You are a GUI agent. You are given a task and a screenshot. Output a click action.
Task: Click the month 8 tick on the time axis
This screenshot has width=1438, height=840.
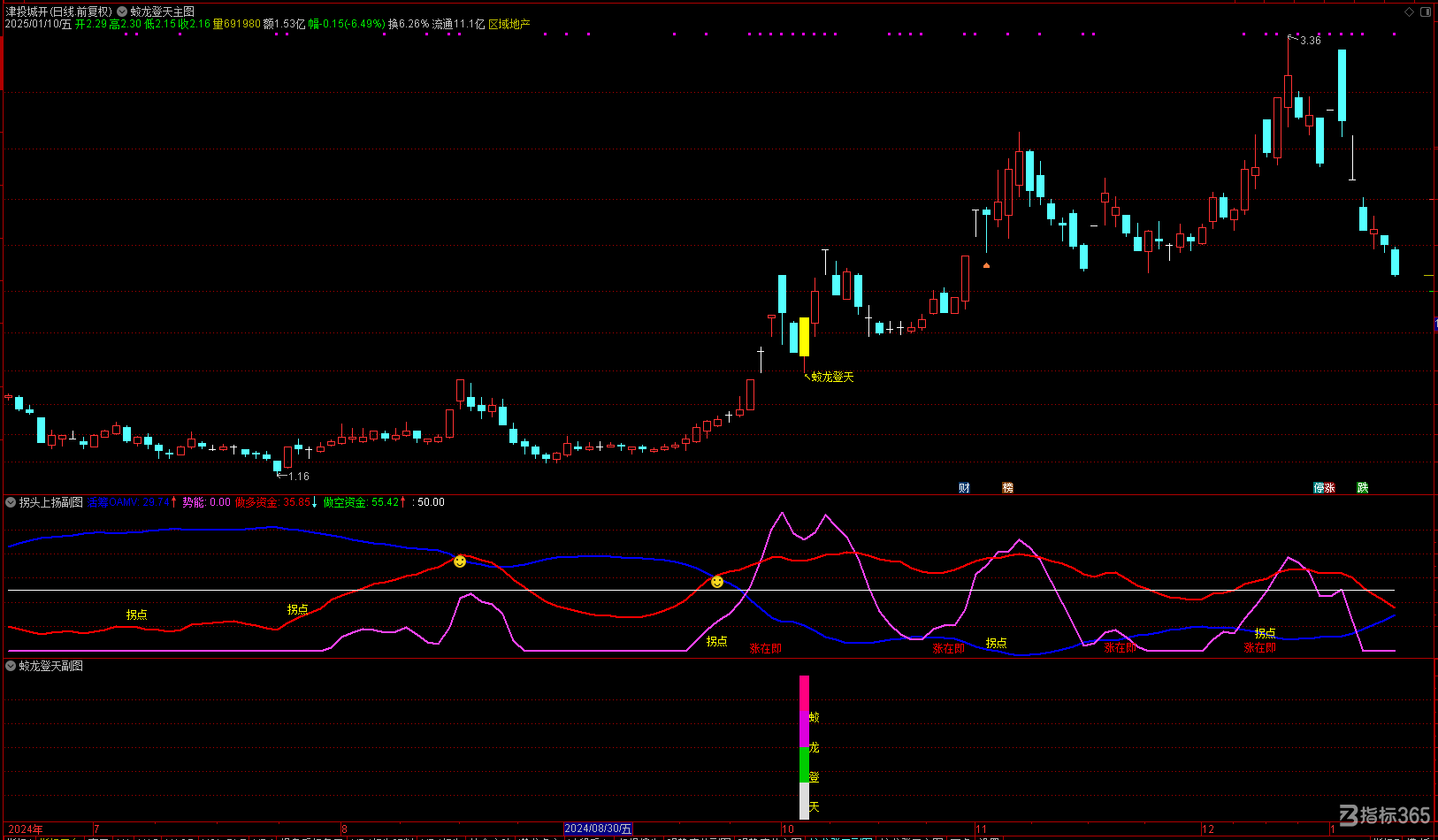click(x=344, y=829)
